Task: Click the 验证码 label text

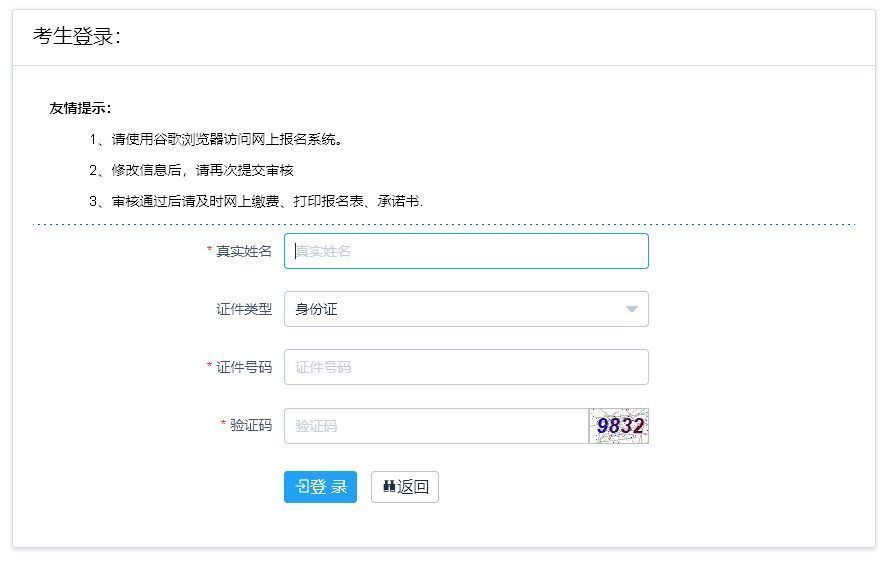Action: click(x=251, y=425)
